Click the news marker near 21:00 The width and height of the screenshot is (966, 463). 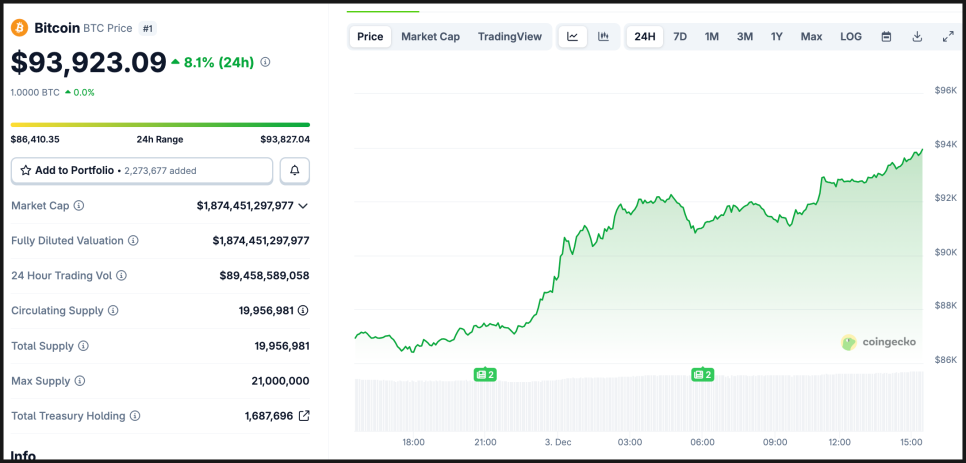click(x=485, y=375)
